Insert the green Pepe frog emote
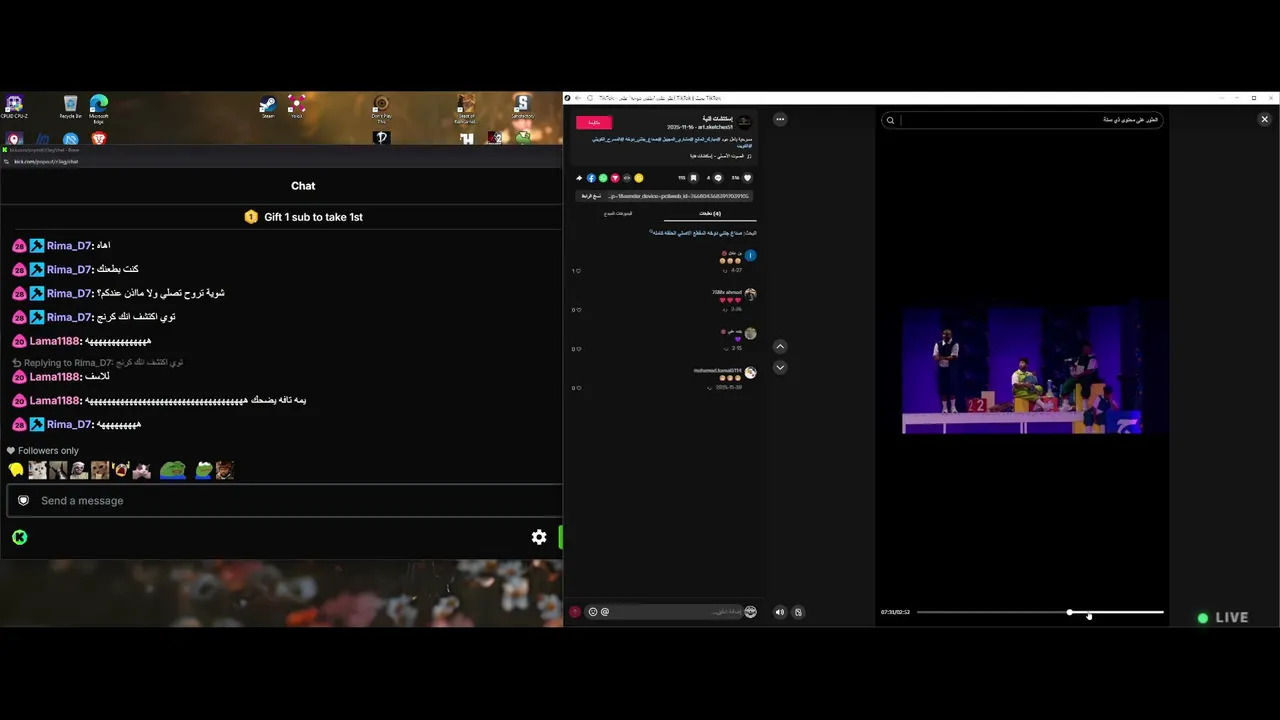 click(173, 470)
